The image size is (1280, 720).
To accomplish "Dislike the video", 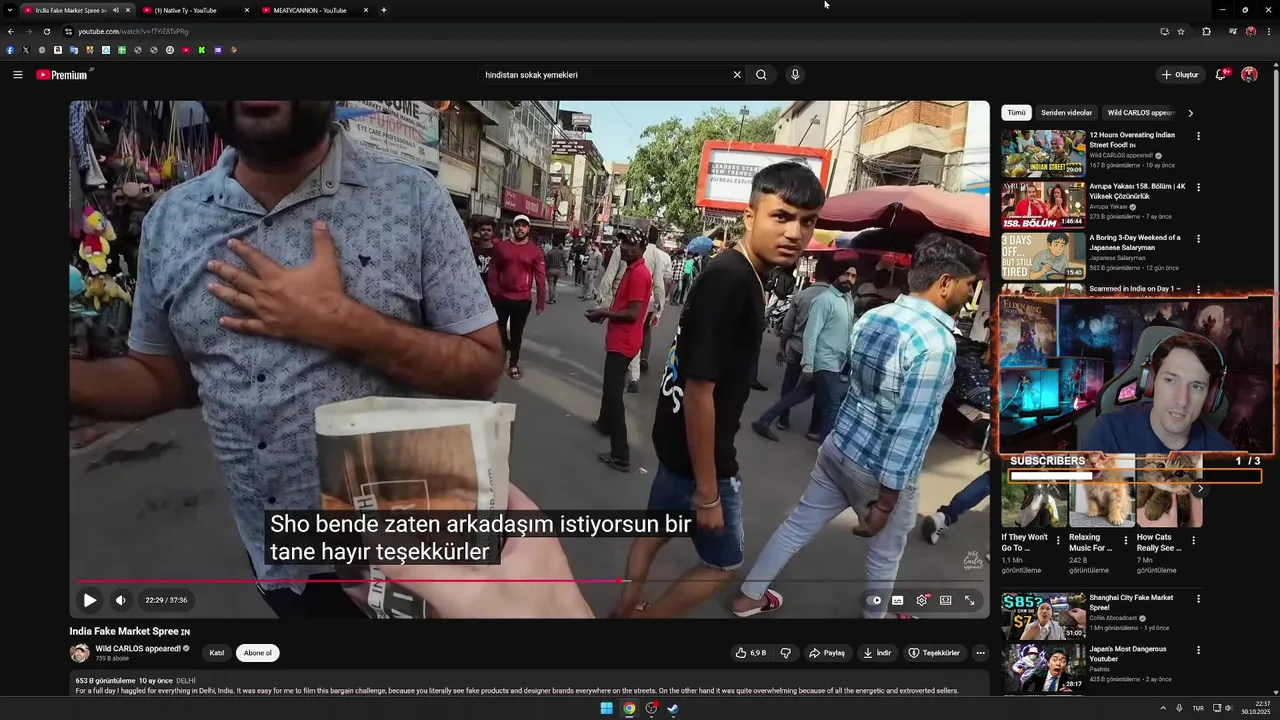I will (x=785, y=653).
